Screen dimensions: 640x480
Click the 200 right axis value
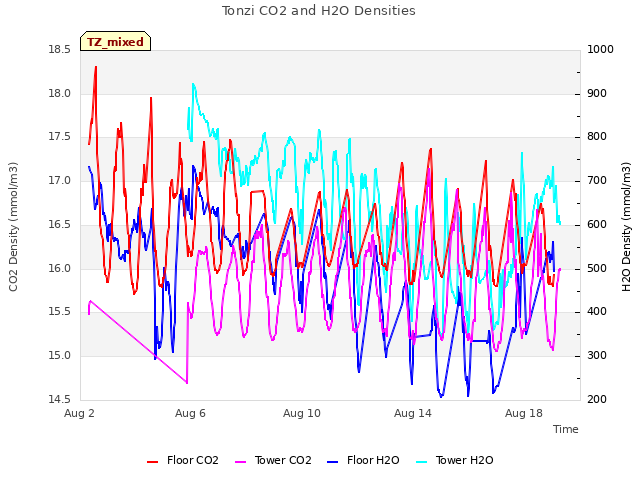tap(597, 399)
